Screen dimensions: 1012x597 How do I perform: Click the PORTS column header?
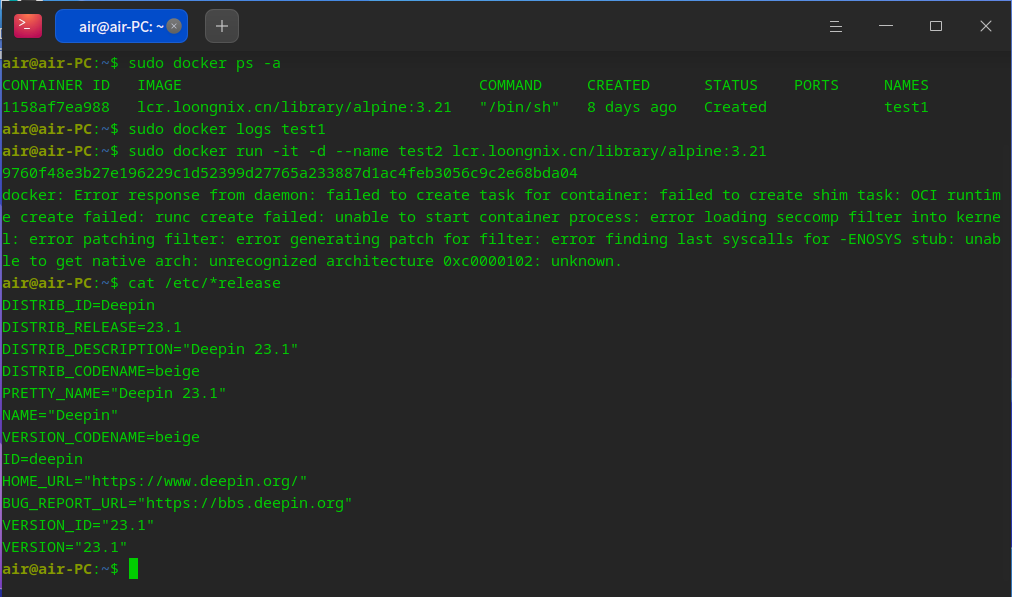tap(816, 85)
